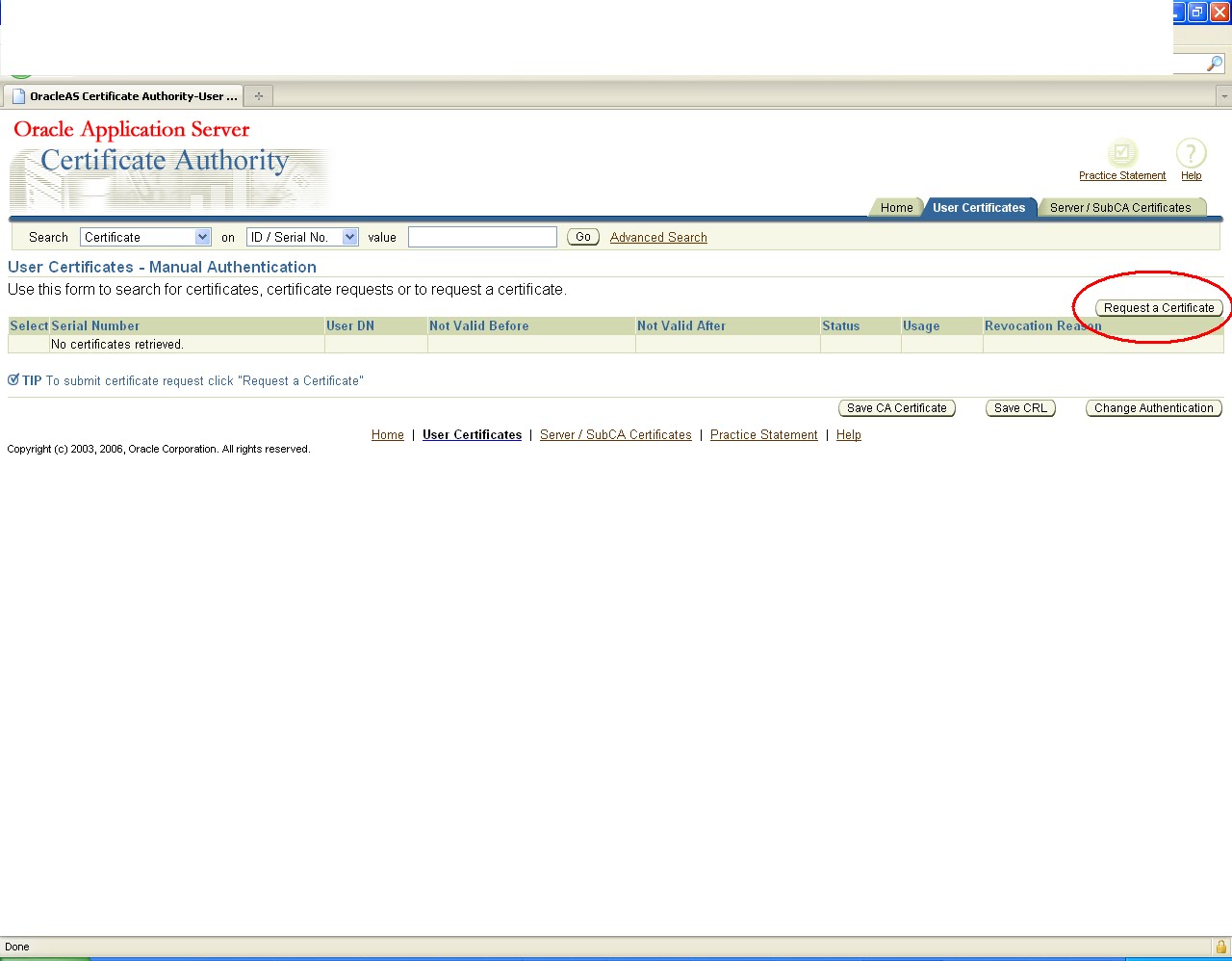Click the search value input field
Viewport: 1232px width, 961px height.
482,237
